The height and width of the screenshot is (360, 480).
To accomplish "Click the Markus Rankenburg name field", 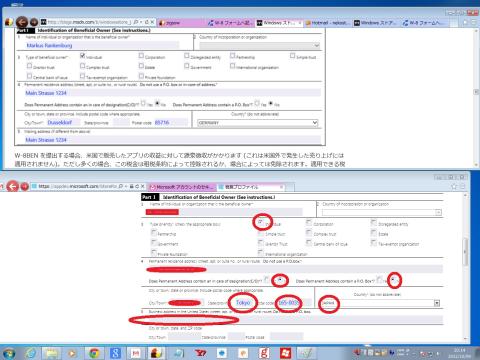I will [102, 45].
